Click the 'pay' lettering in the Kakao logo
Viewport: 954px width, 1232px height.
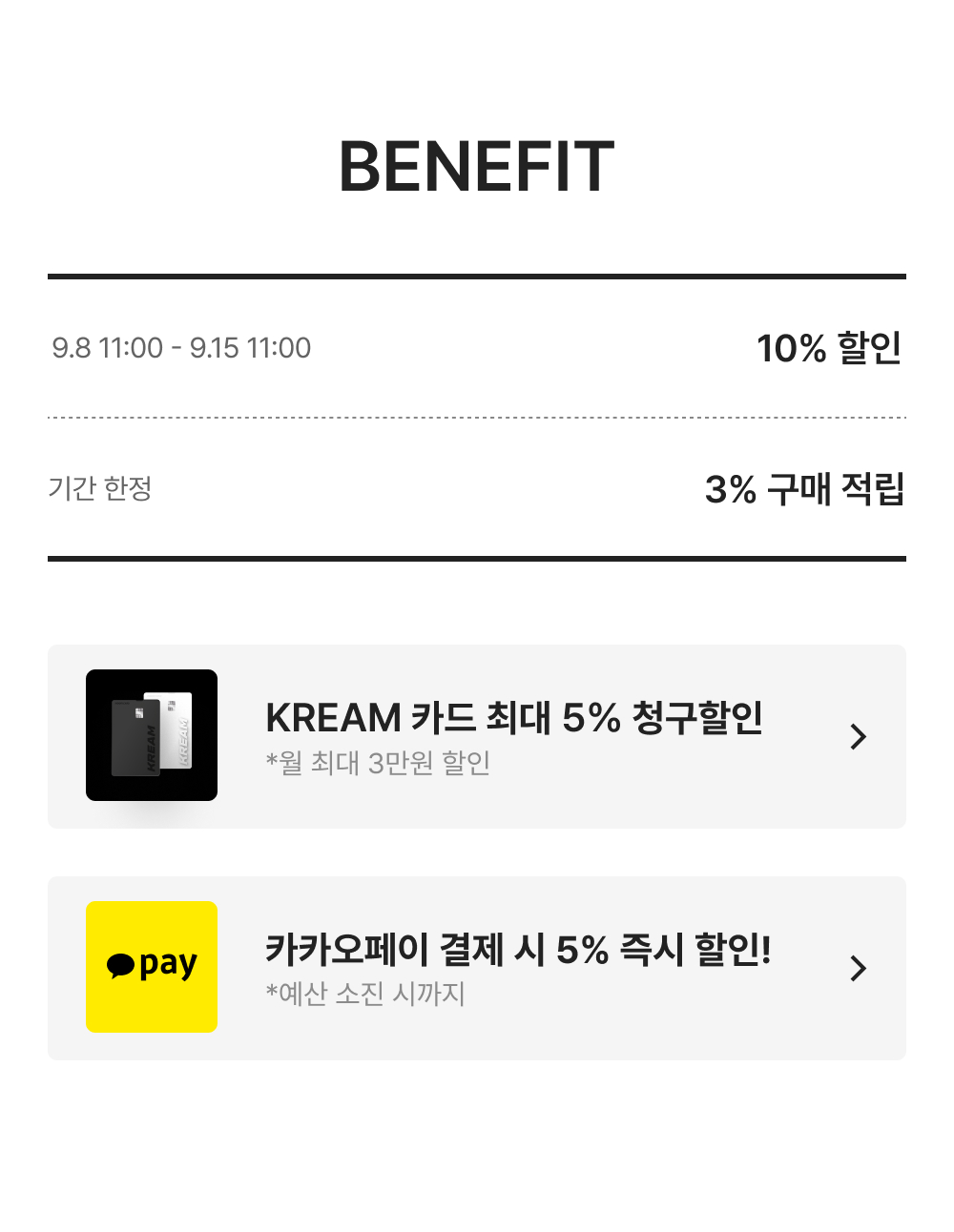point(168,966)
